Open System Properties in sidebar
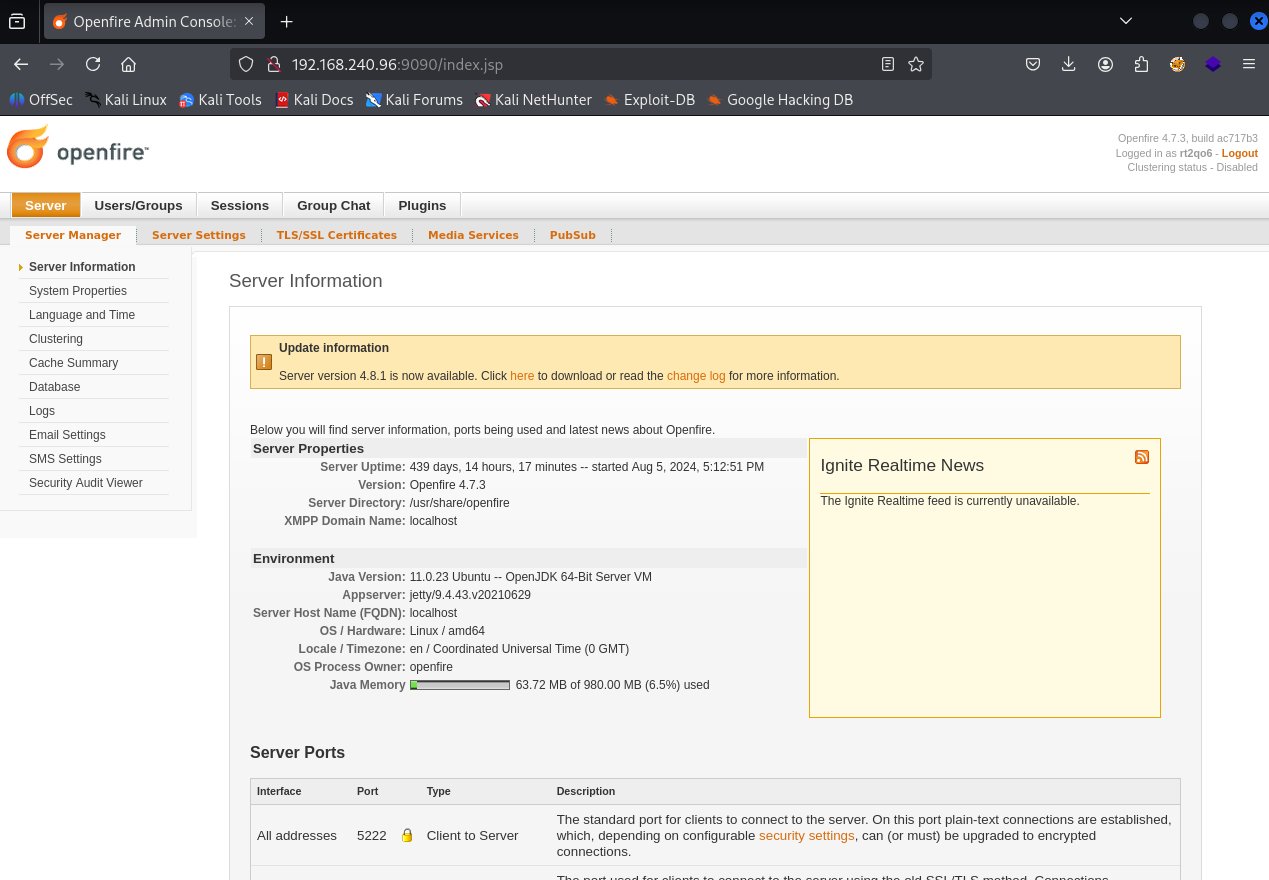The width and height of the screenshot is (1269, 880). [78, 291]
